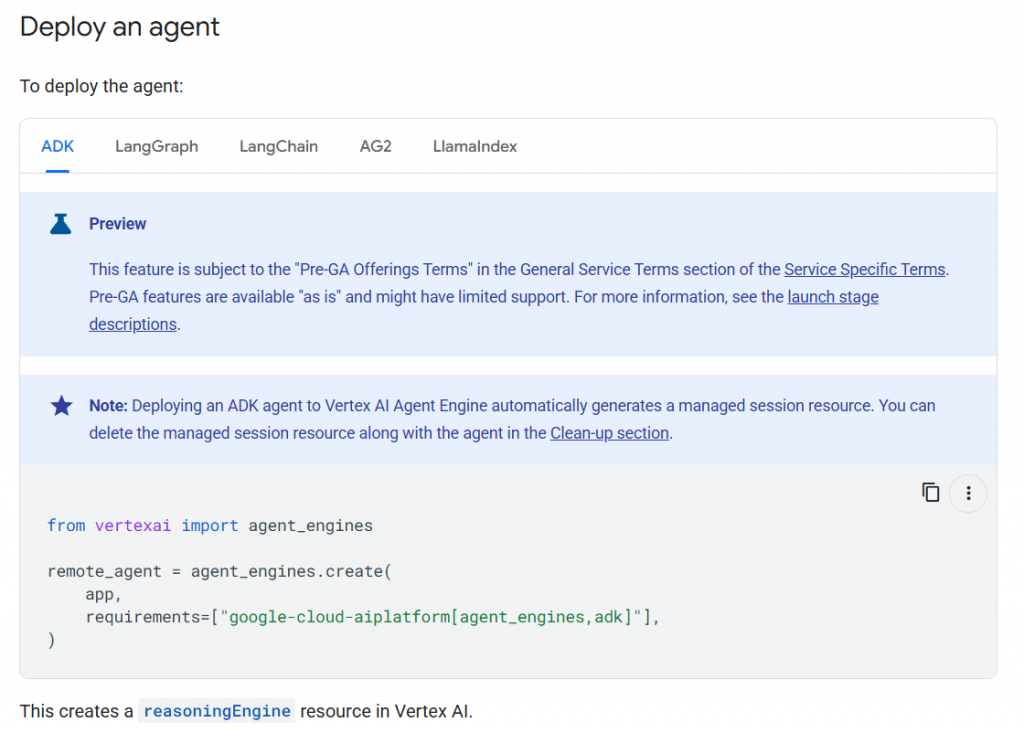Image resolution: width=1024 pixels, height=733 pixels.
Task: Select the ADK tab
Action: [x=58, y=146]
